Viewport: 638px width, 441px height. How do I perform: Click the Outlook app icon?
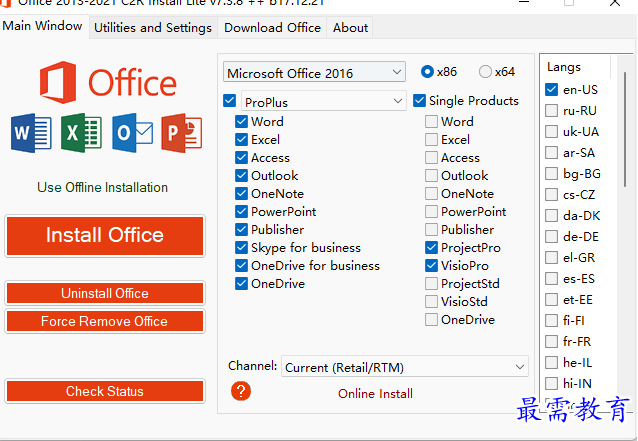tap(132, 133)
